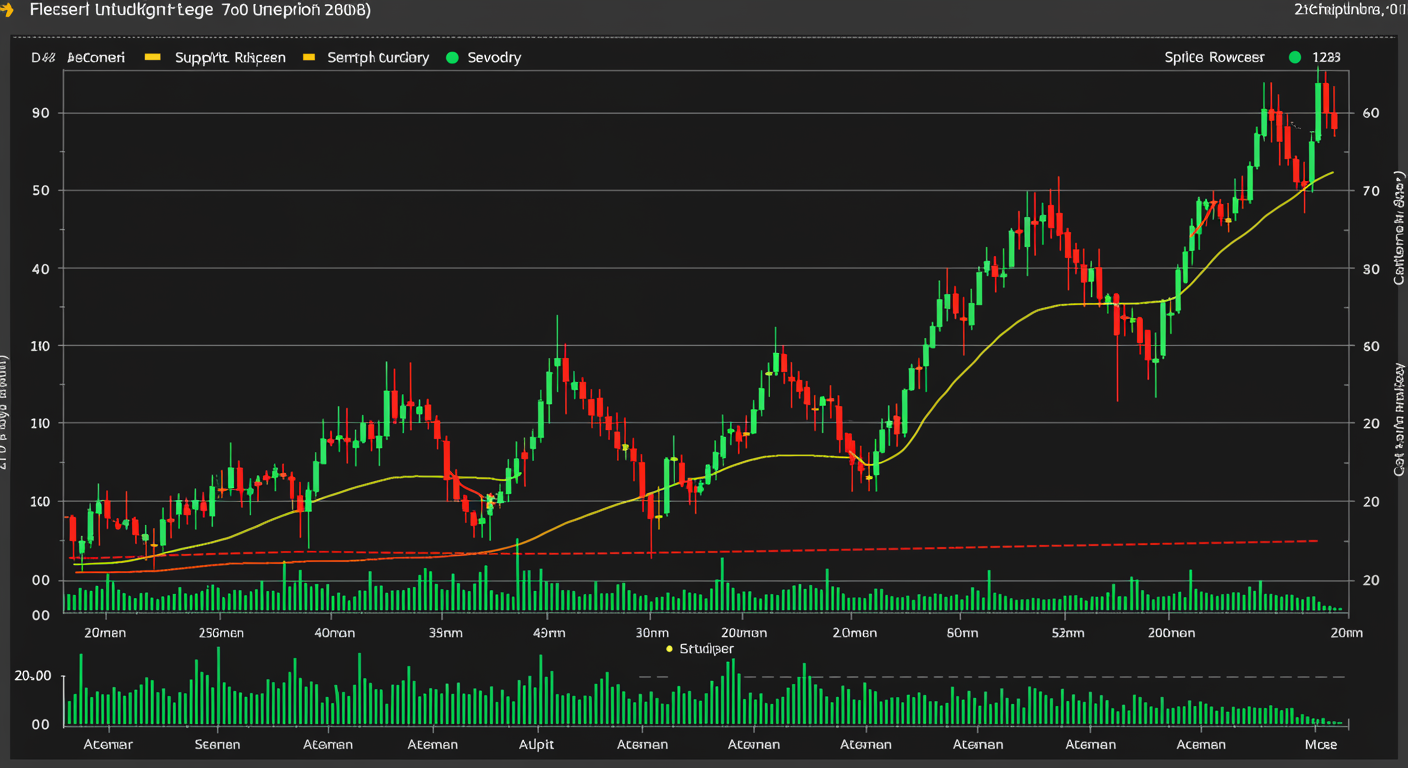The image size is (1408, 768).
Task: Select the Alipit label on bottom axis
Action: click(536, 744)
